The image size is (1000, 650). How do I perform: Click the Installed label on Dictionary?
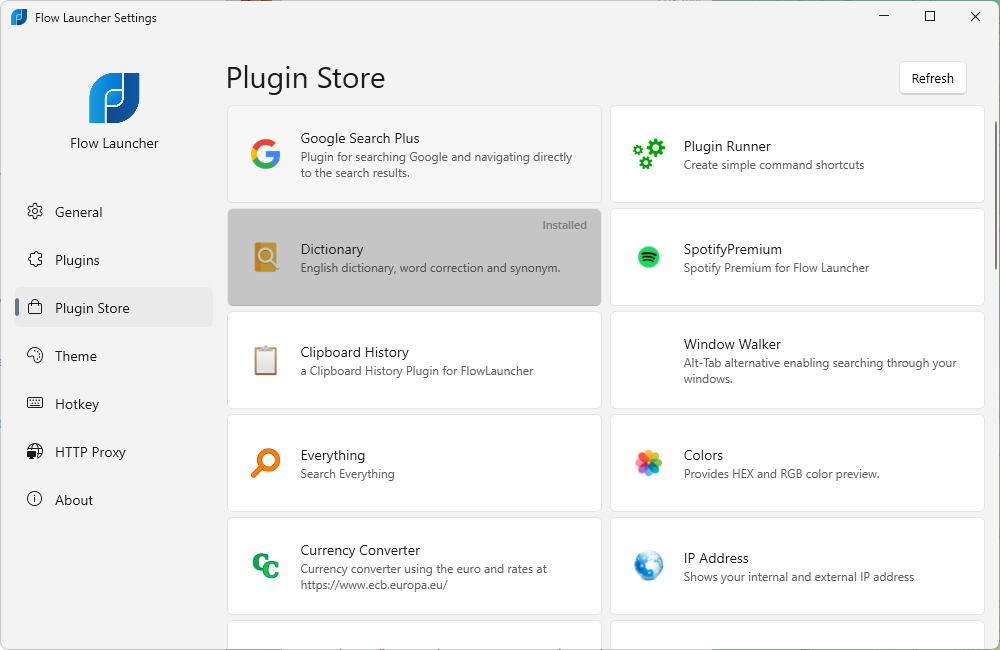coord(564,225)
